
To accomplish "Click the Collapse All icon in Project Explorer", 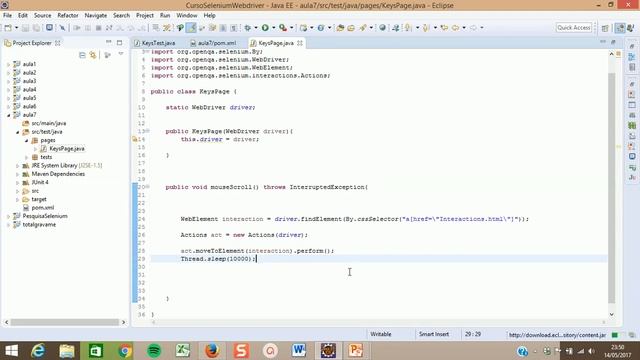I will pos(82,55).
